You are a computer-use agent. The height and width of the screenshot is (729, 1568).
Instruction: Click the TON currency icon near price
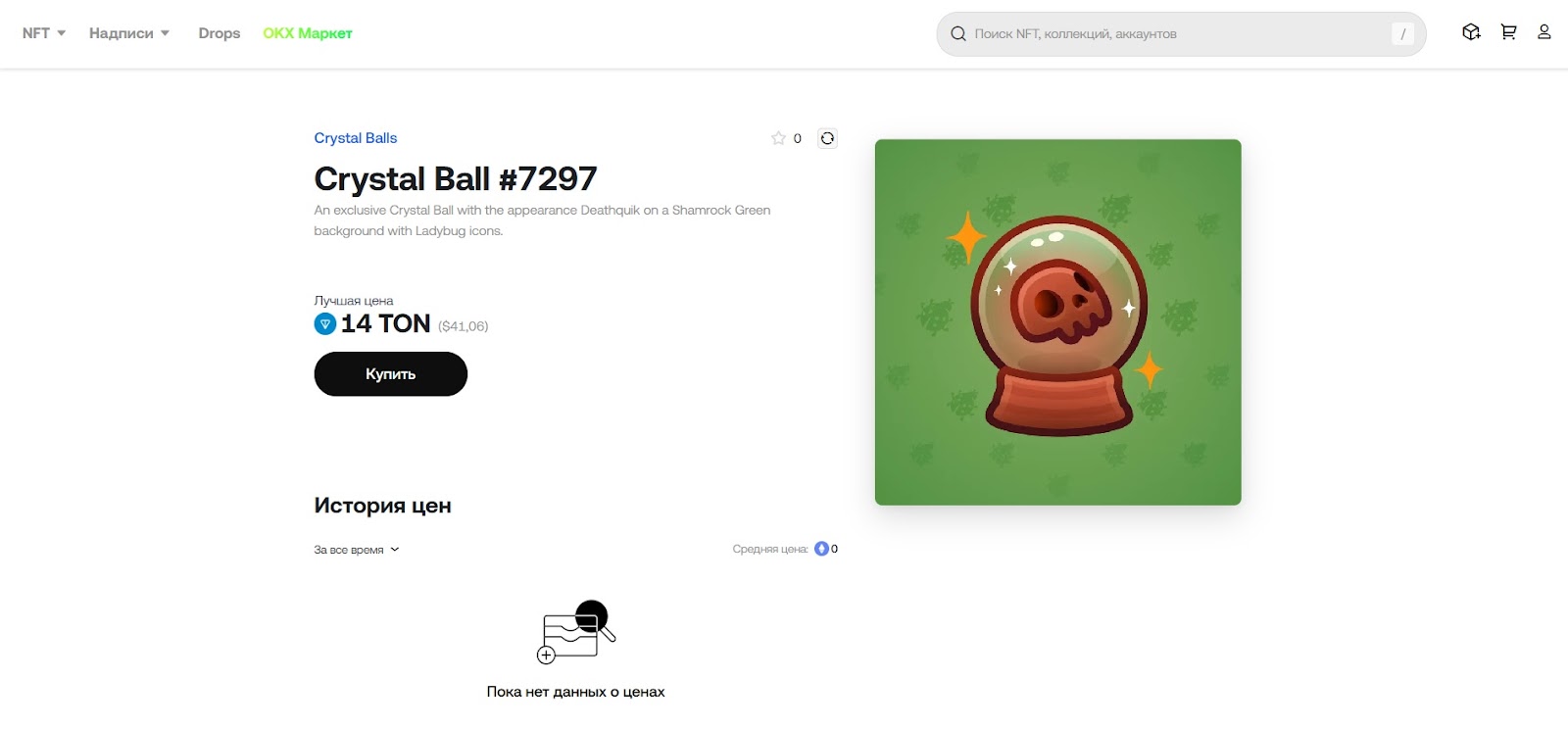click(x=325, y=323)
